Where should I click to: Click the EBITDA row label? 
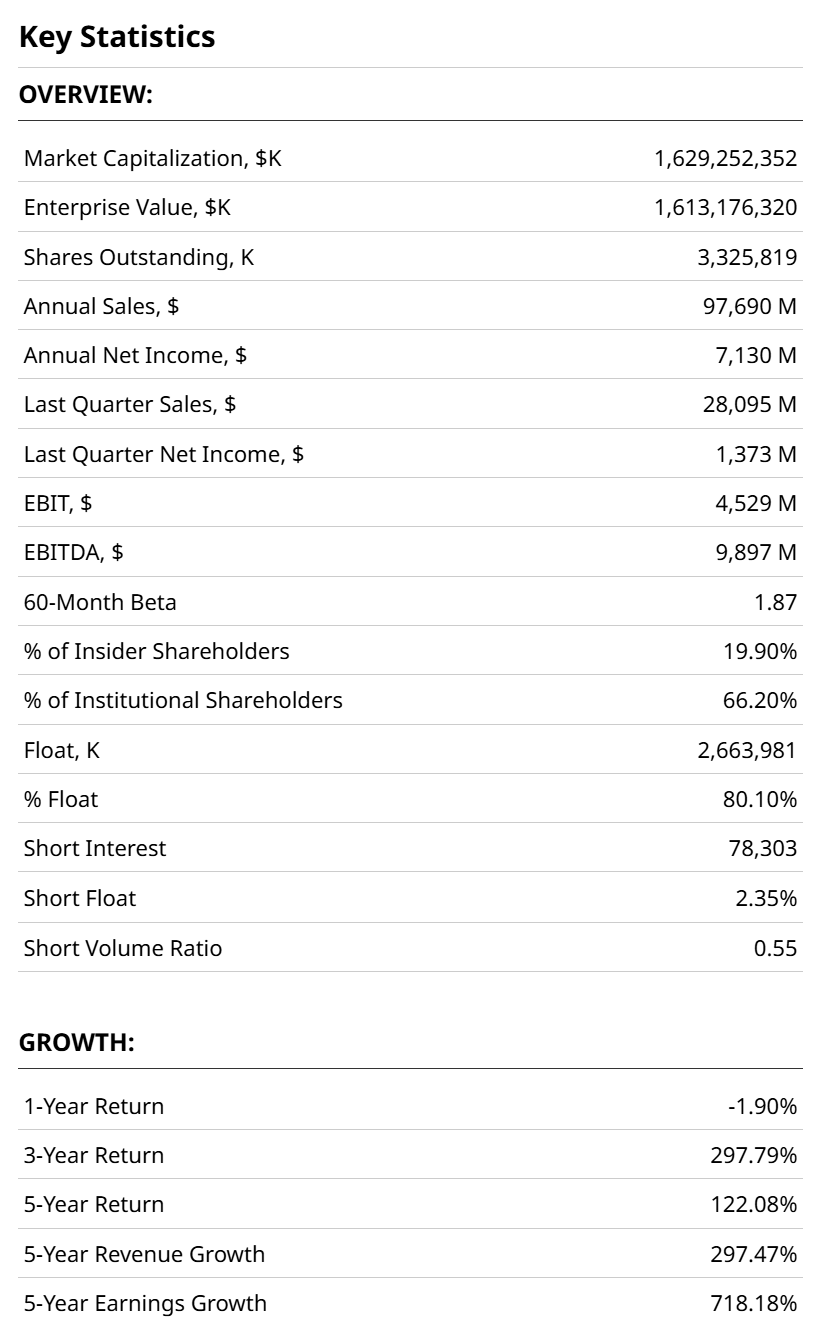click(x=73, y=552)
